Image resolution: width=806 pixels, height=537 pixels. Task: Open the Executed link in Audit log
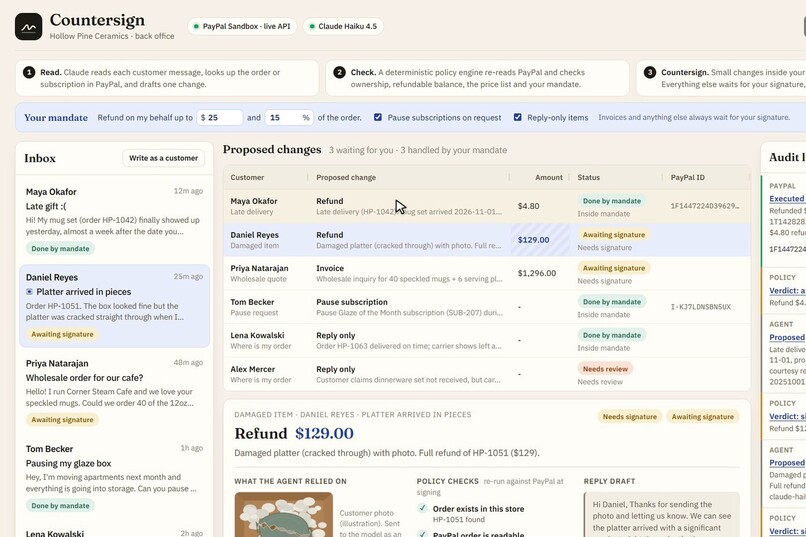[787, 198]
